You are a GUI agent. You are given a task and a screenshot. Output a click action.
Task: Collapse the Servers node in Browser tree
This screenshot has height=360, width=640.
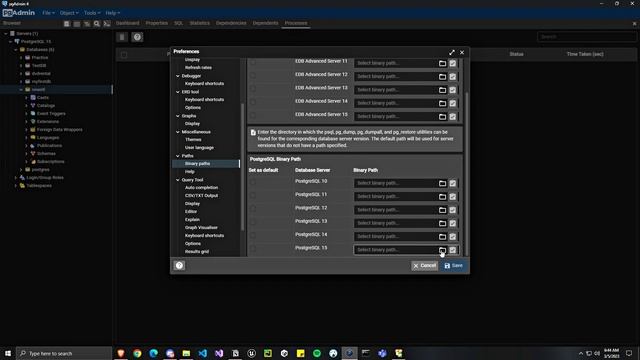(x=6, y=33)
